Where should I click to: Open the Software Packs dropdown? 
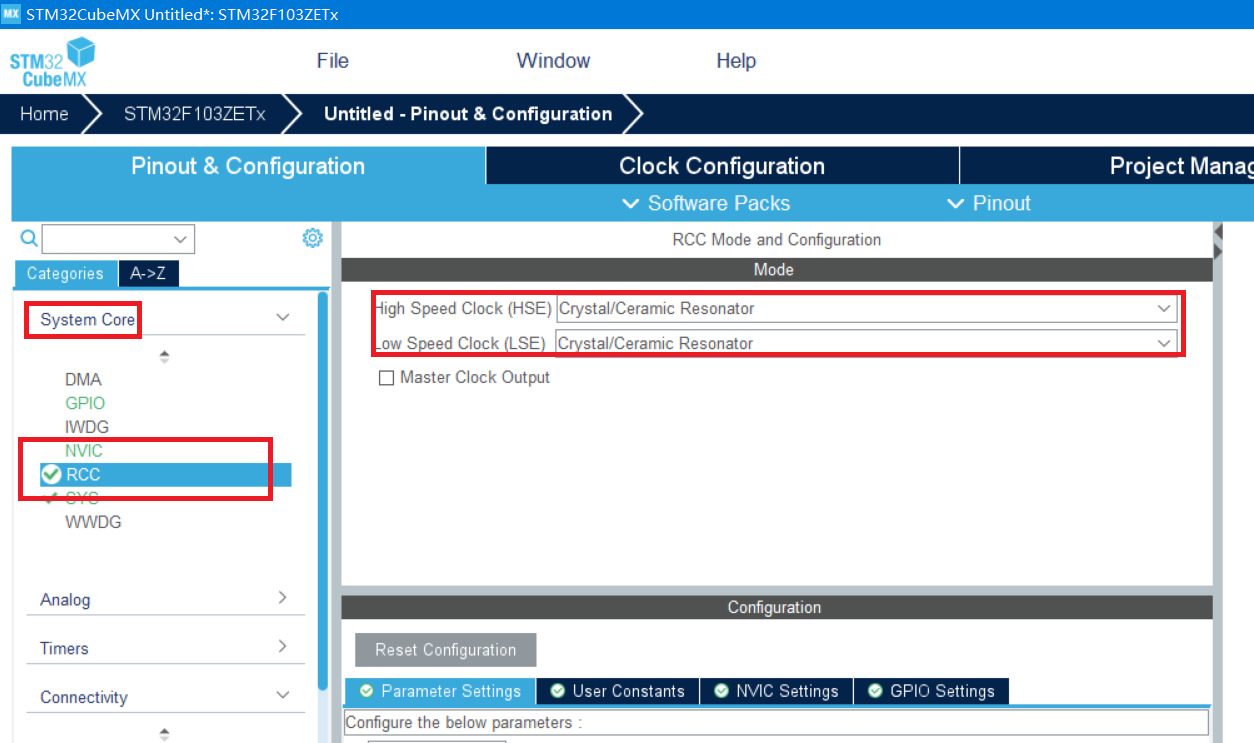click(706, 203)
